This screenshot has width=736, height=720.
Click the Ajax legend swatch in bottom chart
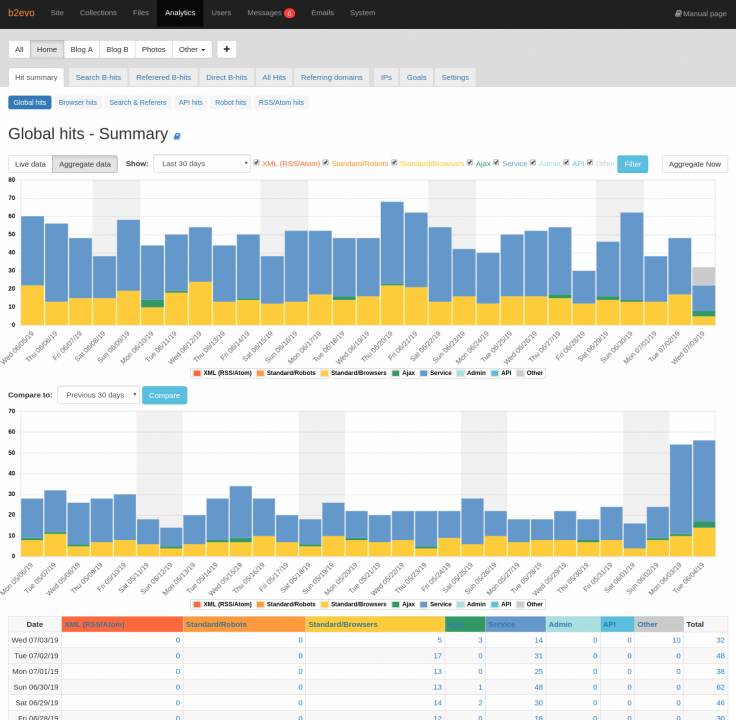coord(396,605)
